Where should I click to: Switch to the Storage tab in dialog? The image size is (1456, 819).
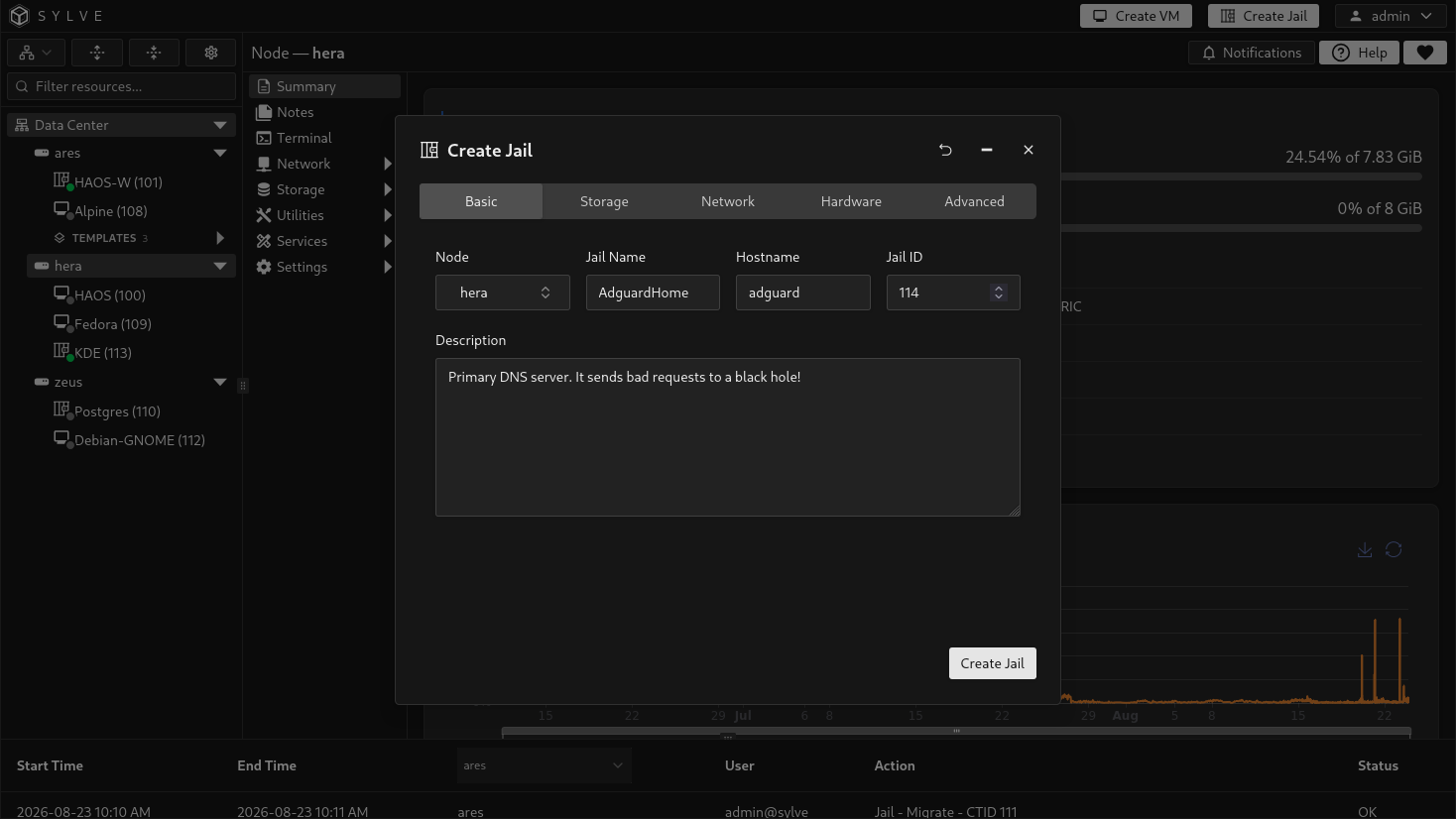(604, 201)
